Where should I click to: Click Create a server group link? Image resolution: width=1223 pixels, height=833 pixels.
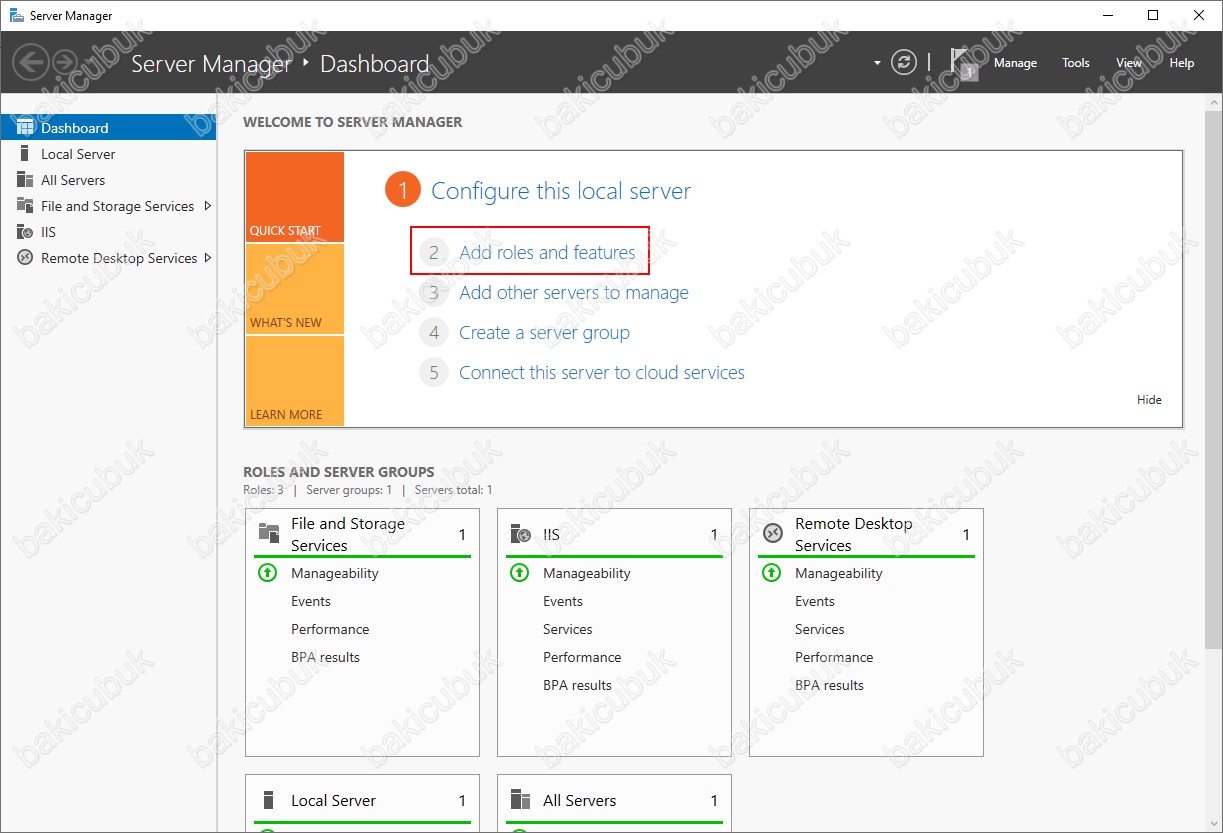[544, 333]
